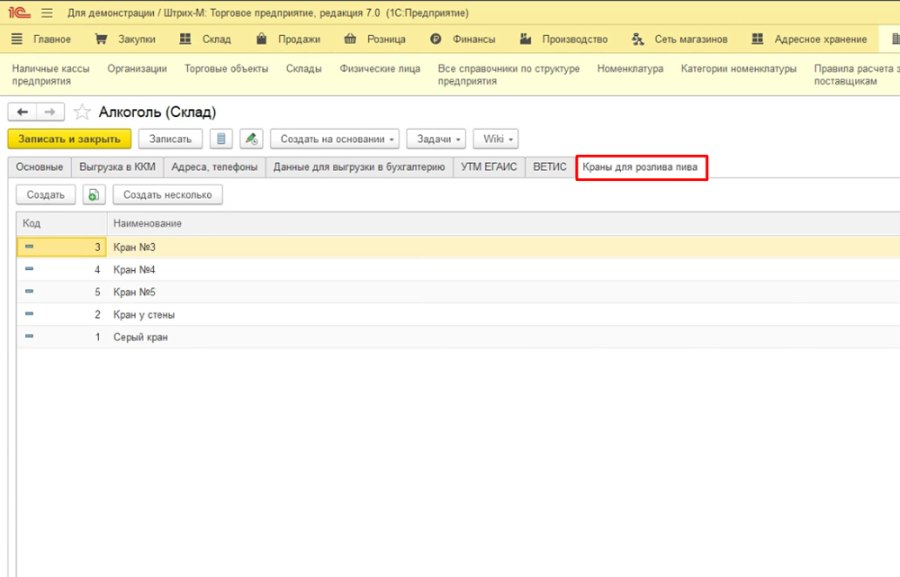Go forward with the right arrow button
900x577 pixels.
click(51, 112)
